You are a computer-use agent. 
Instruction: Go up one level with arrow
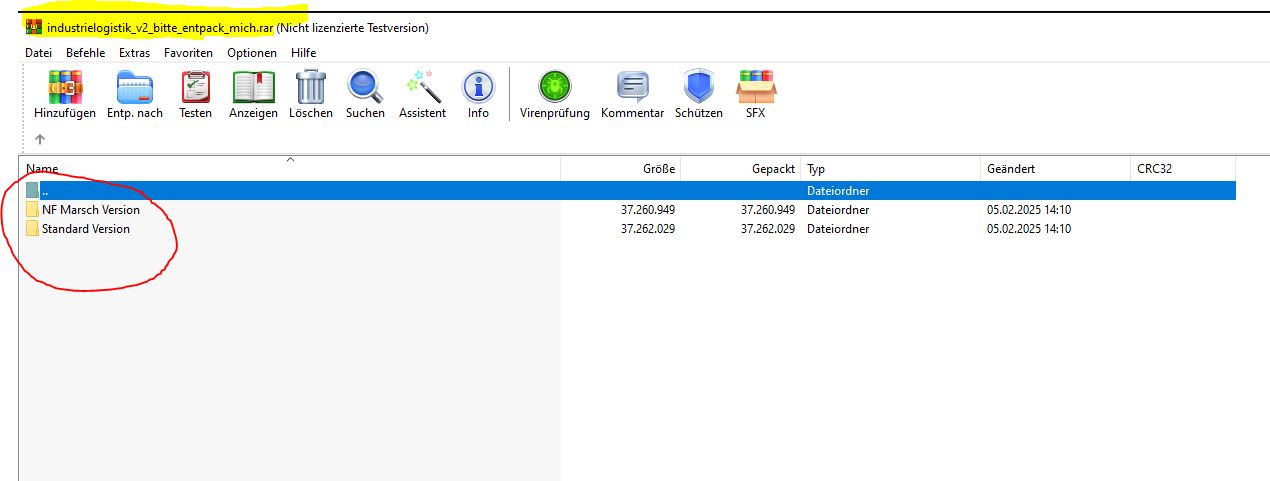pyautogui.click(x=40, y=139)
